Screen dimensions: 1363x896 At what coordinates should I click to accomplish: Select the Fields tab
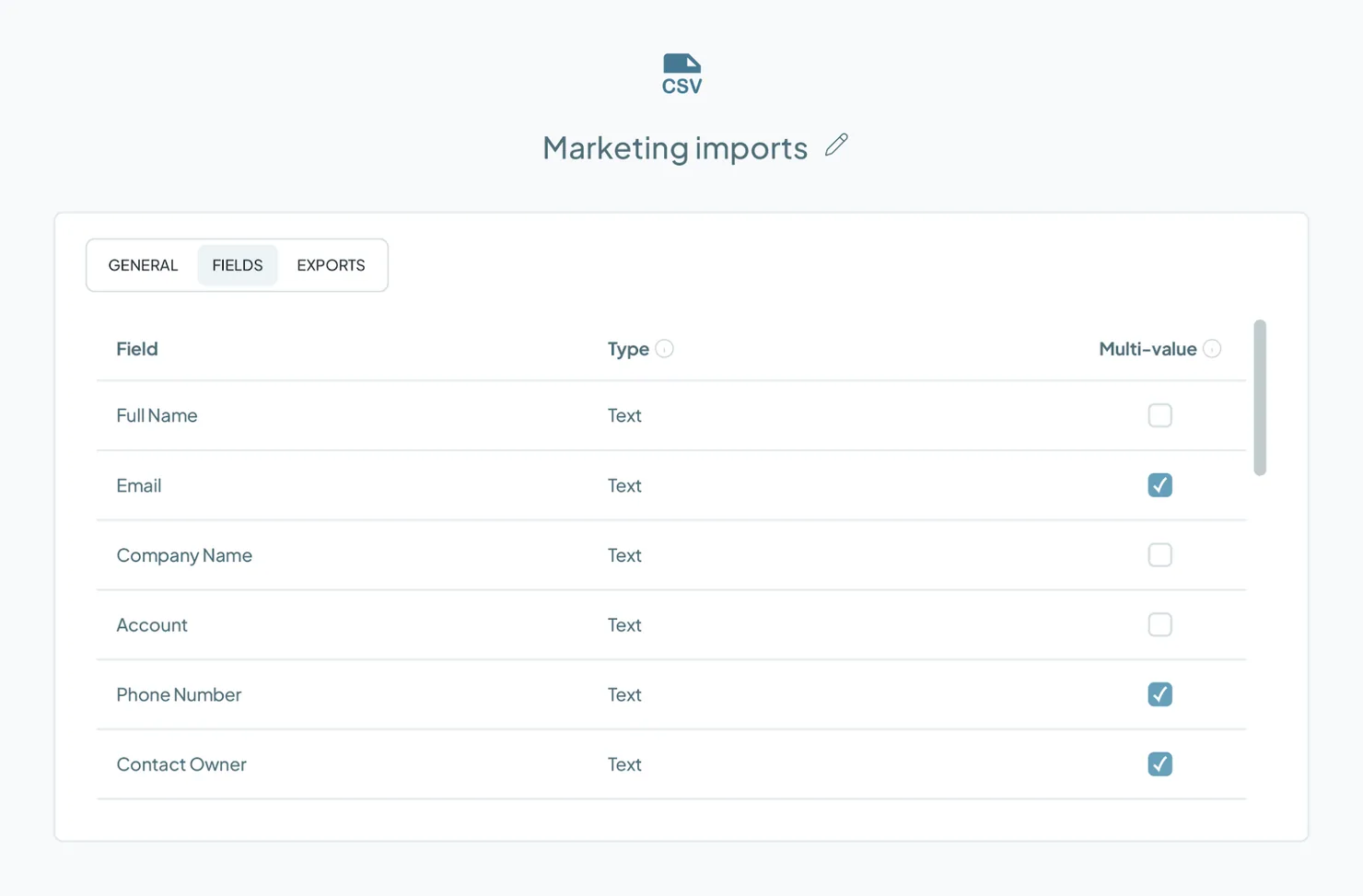238,265
